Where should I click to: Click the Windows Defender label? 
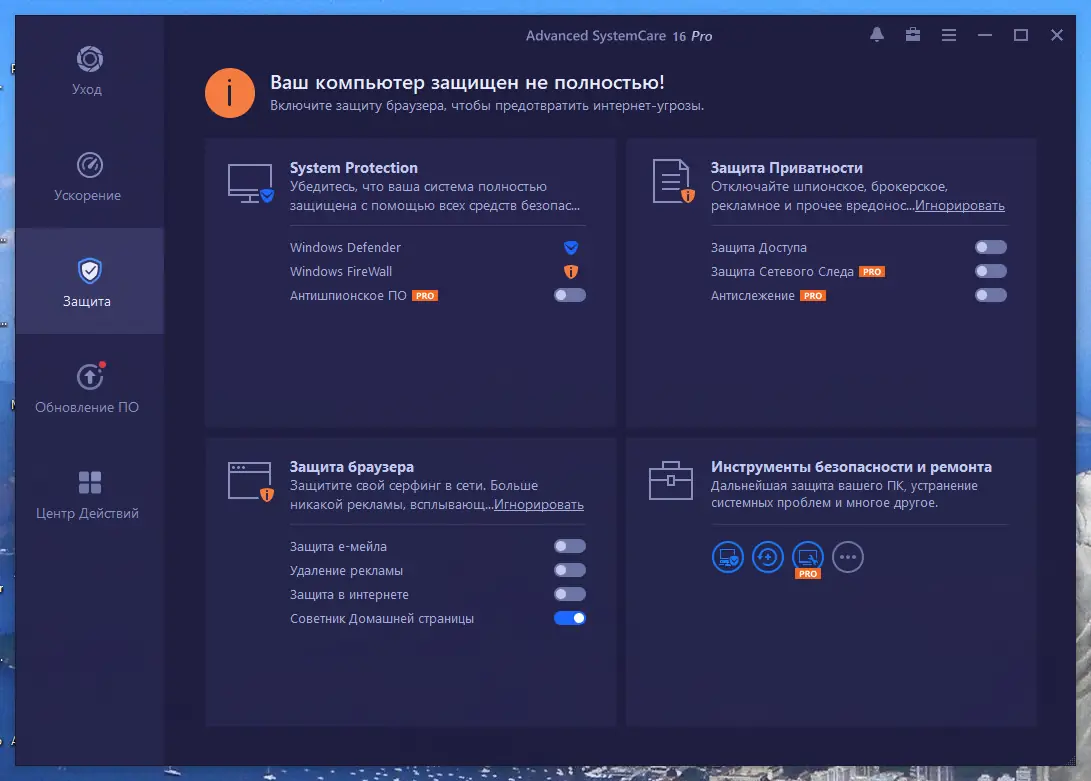coord(345,247)
